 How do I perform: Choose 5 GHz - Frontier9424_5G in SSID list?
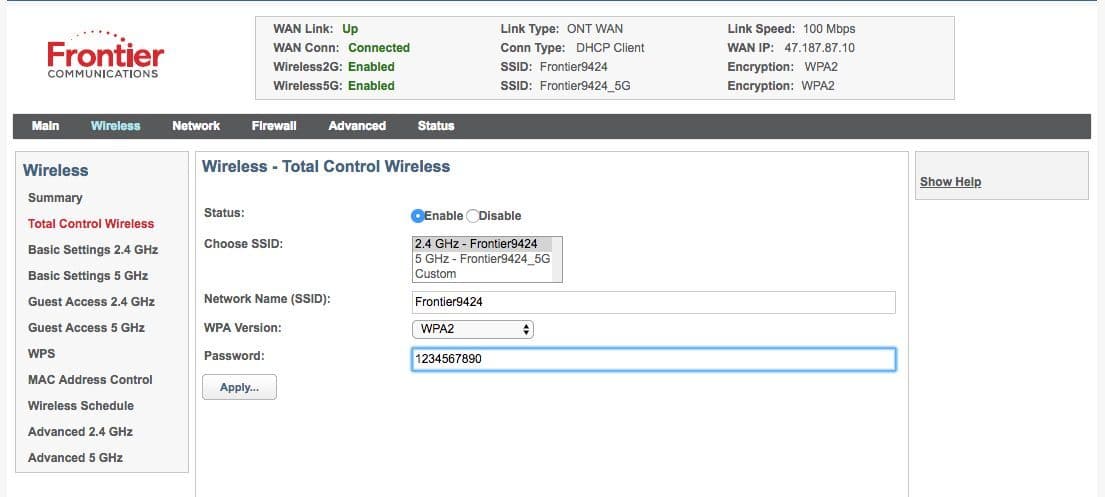483,259
